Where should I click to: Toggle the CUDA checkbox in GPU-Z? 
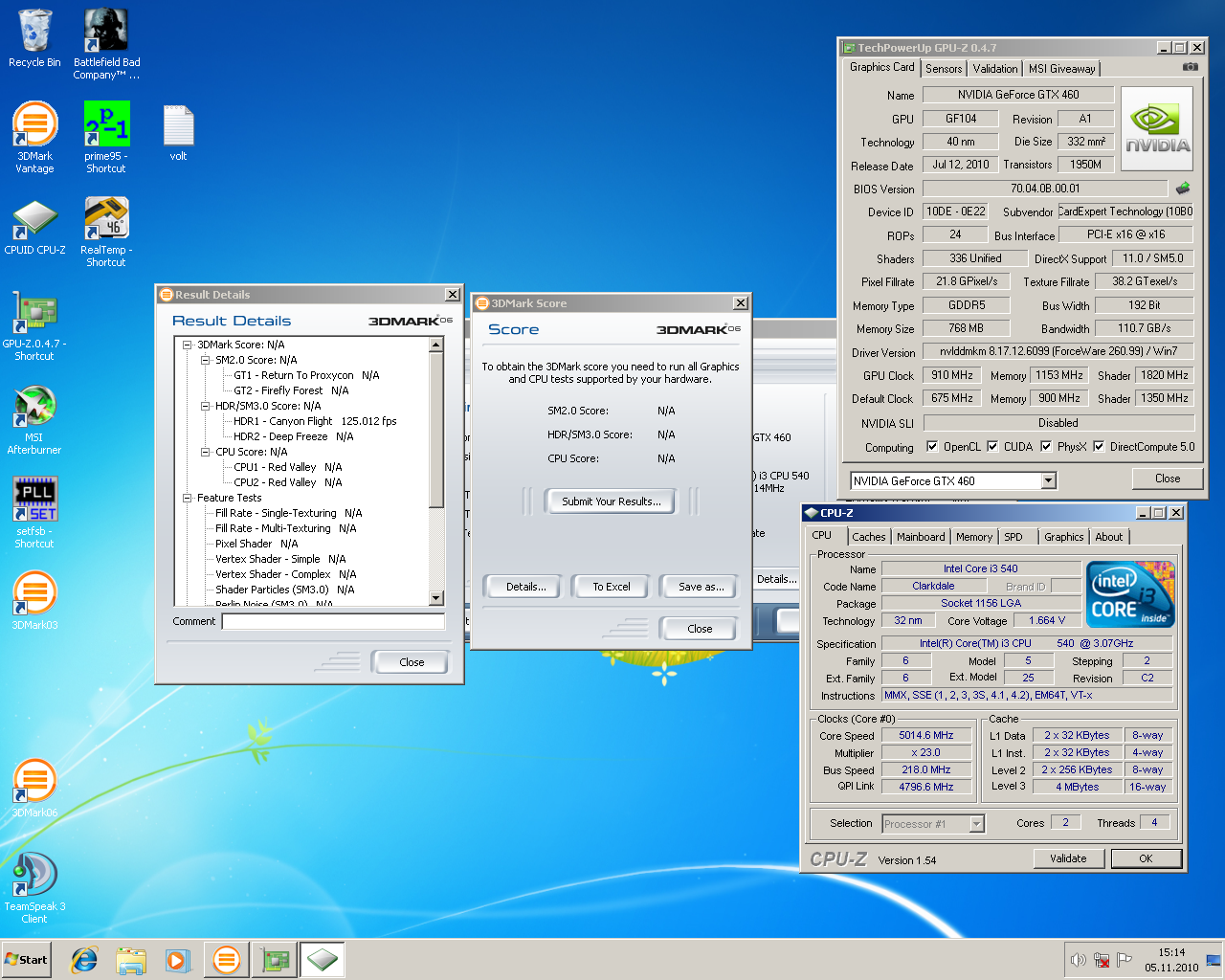coord(992,446)
